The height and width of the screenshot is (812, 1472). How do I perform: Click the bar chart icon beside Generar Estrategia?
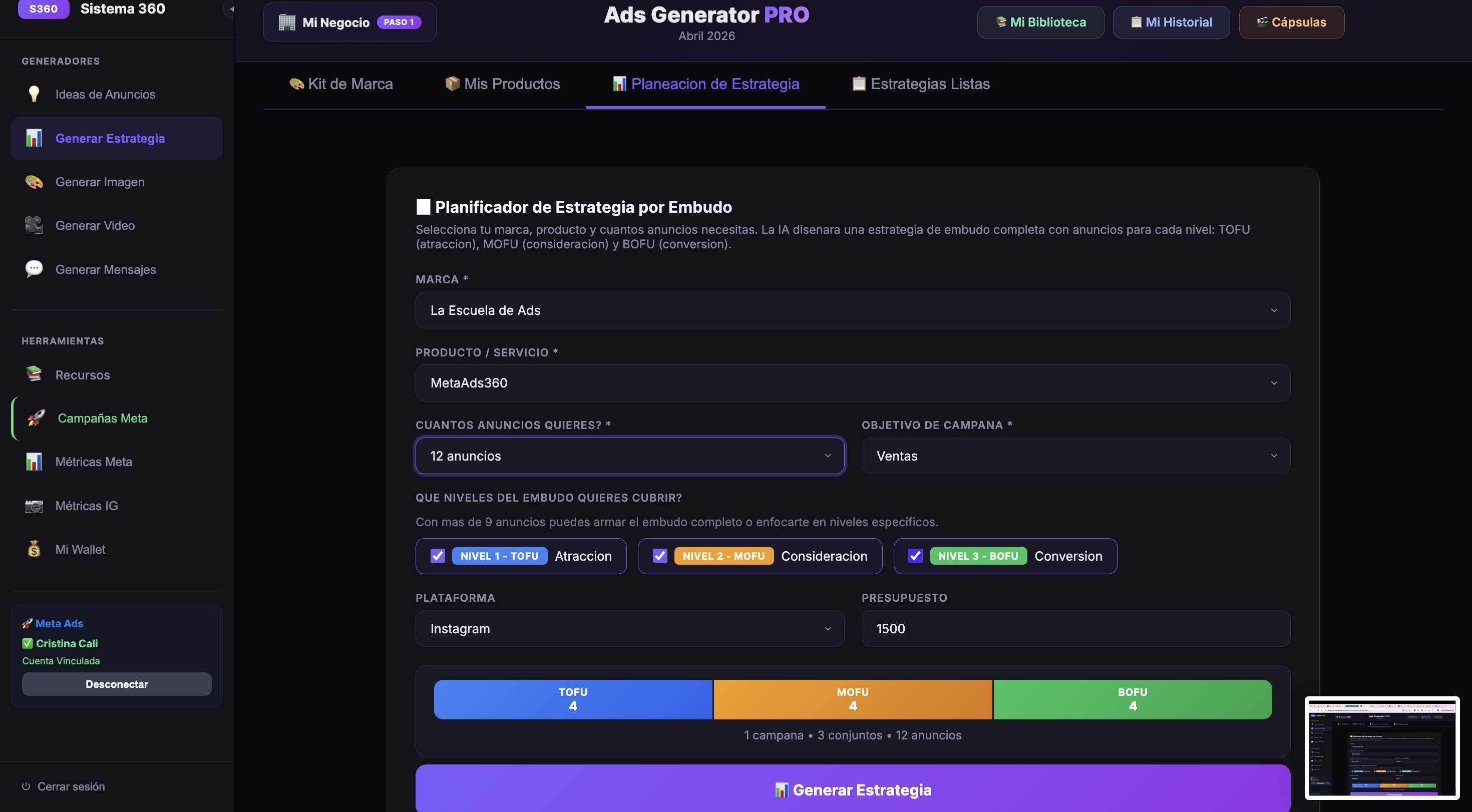click(34, 138)
